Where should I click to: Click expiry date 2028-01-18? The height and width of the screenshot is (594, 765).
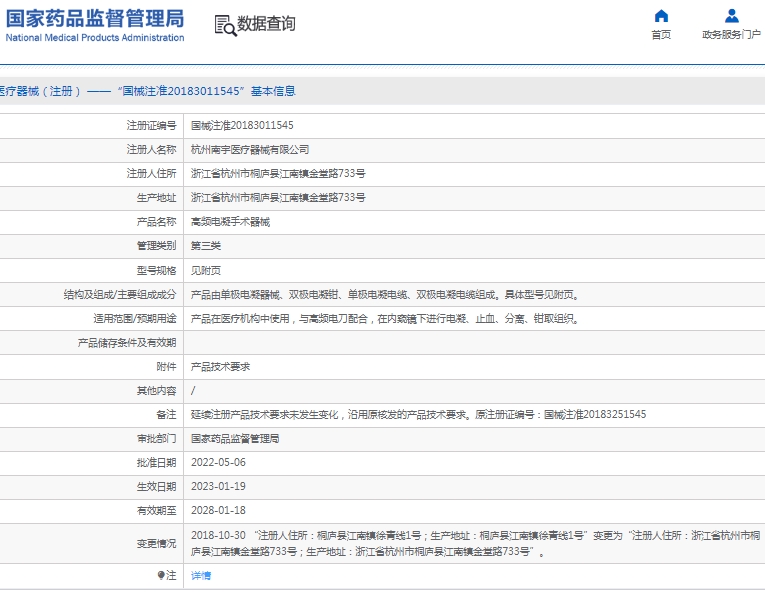pyautogui.click(x=218, y=510)
